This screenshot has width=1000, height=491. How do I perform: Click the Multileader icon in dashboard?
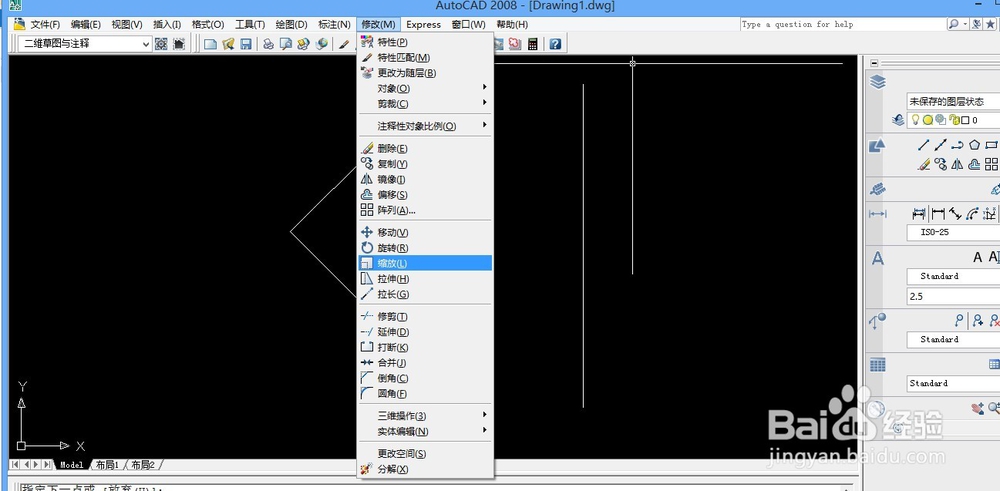point(958,320)
